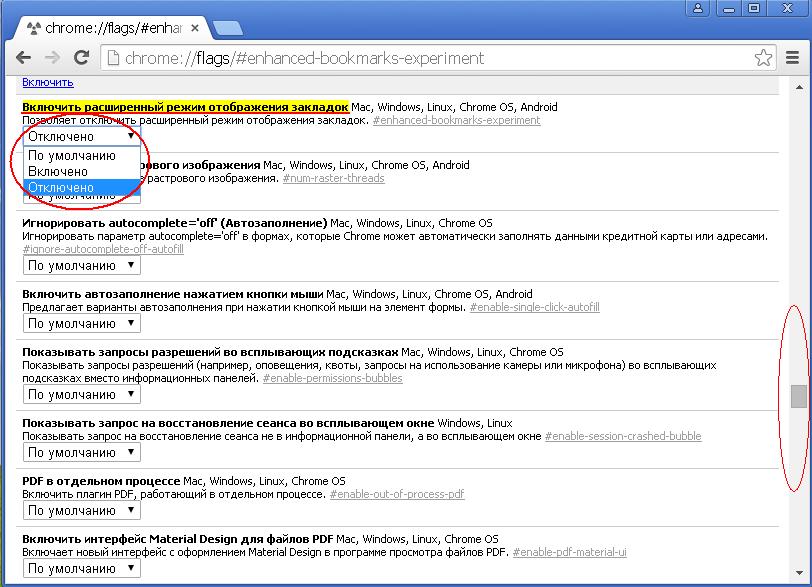
Task: Click the vertical scrollbar thumb
Action: 799,396
